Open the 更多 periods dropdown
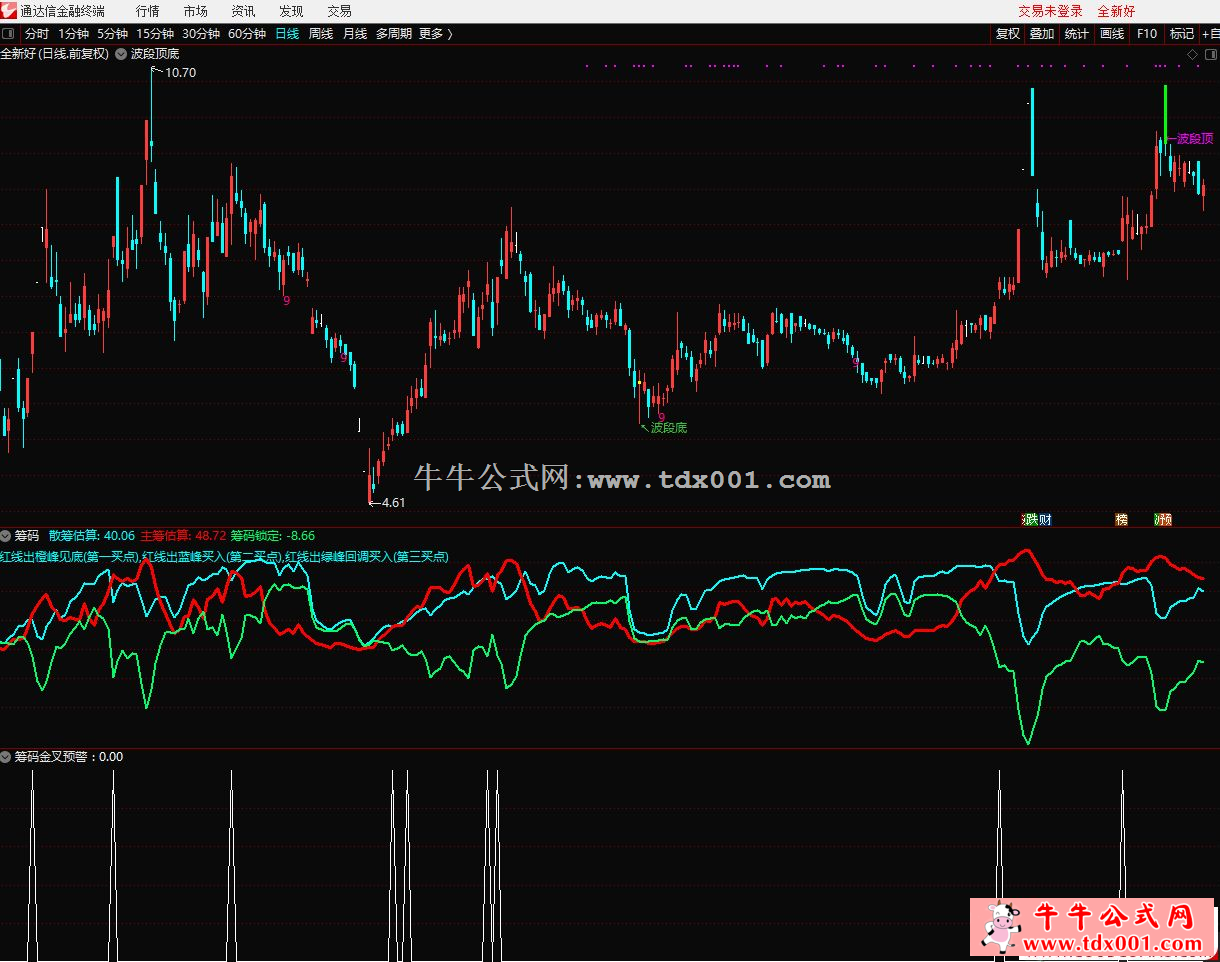Viewport: 1220px width, 962px height. coord(436,34)
